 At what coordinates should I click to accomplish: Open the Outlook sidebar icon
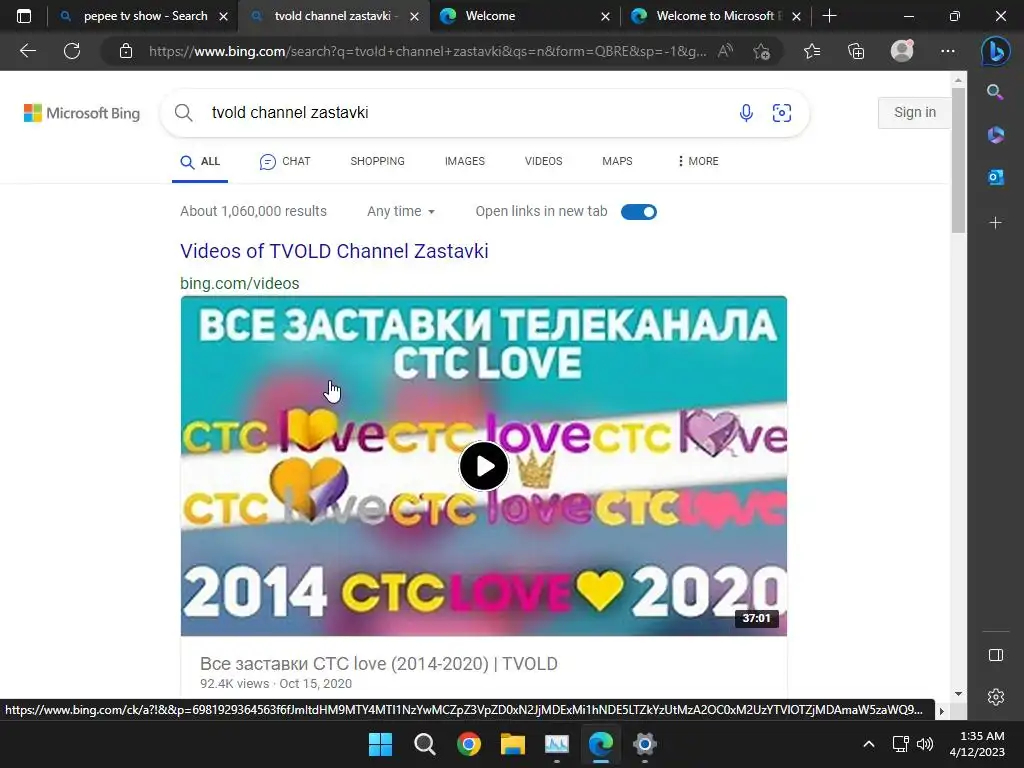[995, 177]
